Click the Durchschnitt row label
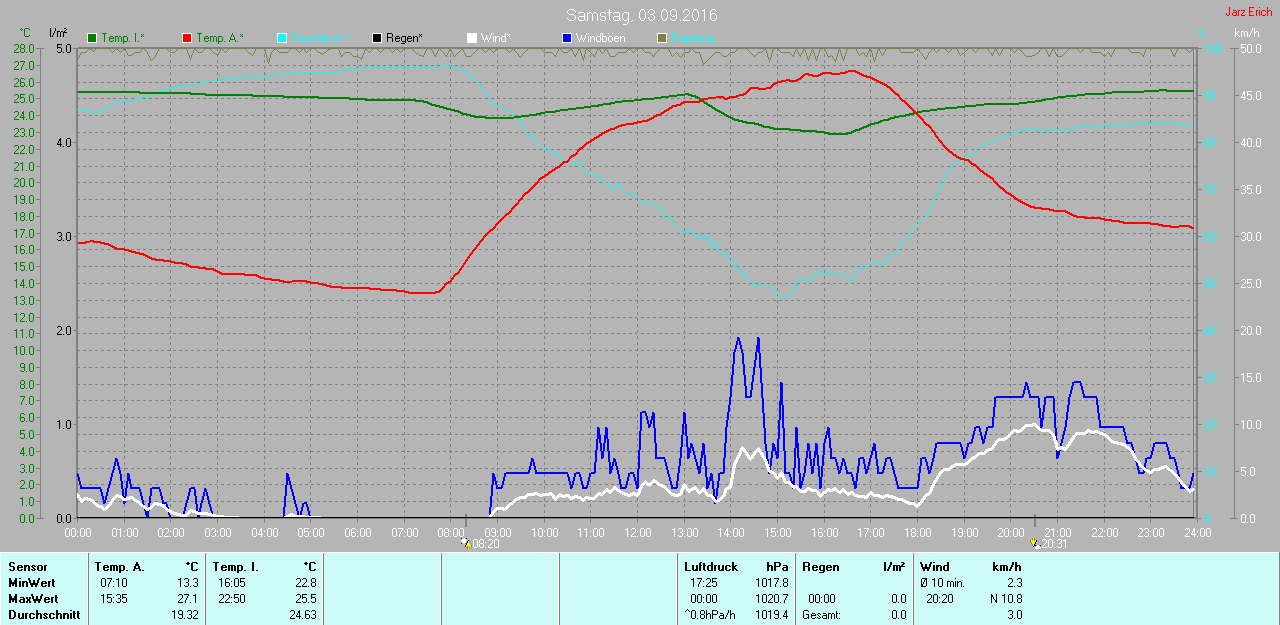 43,615
